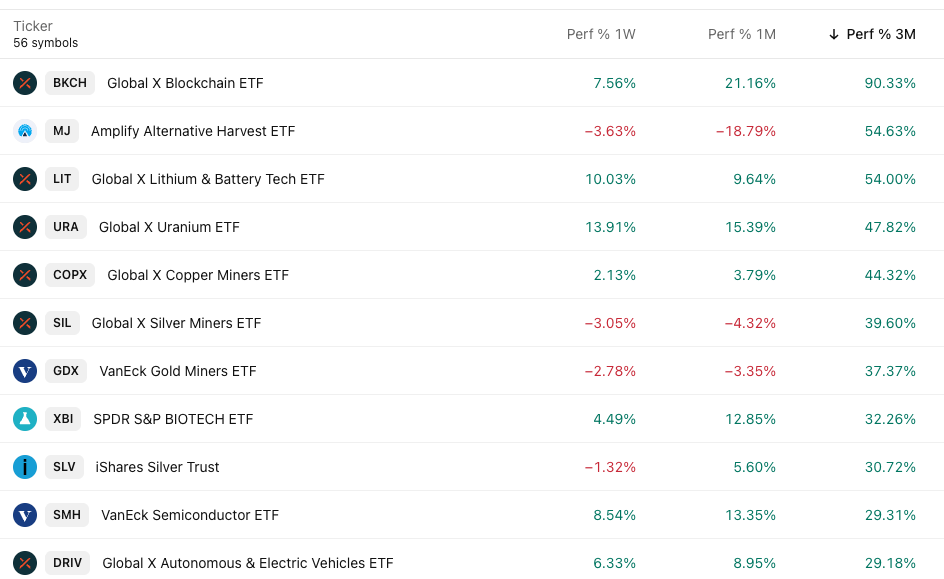Screen dimensions: 944x579
Task: Click the VanEck logo beside GDX
Action: click(x=25, y=371)
